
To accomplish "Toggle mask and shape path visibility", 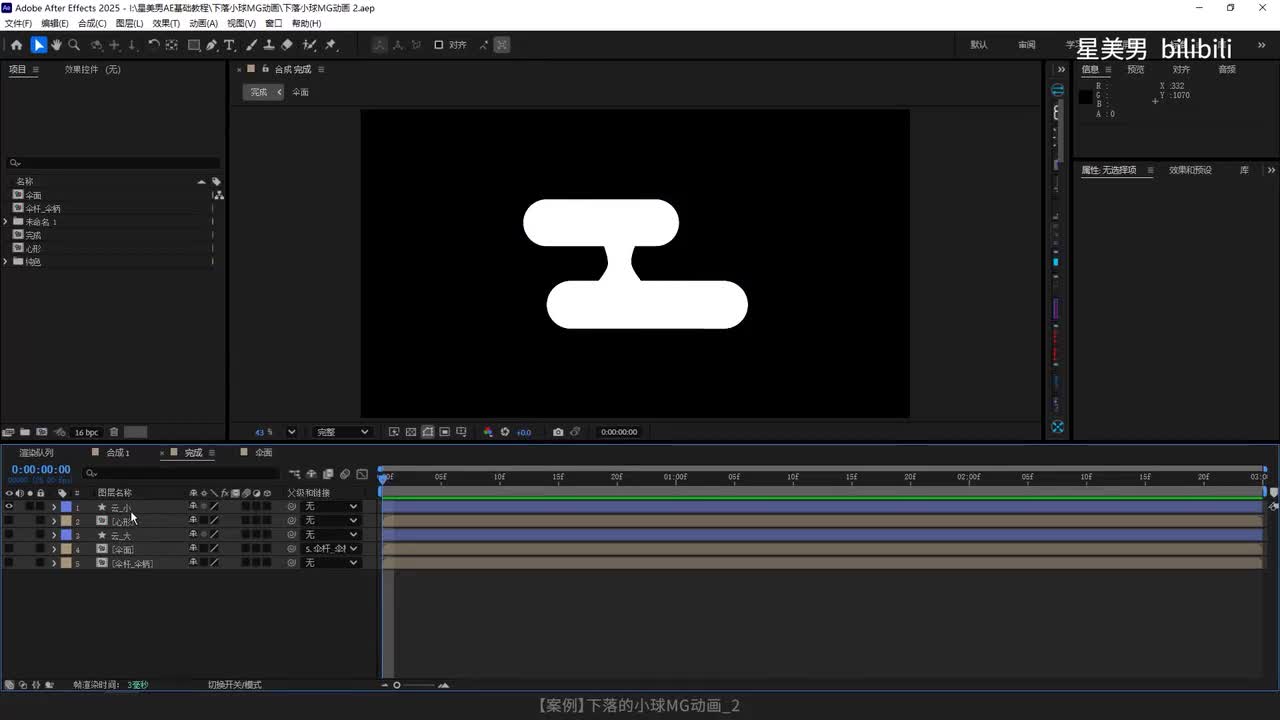I will 428,432.
